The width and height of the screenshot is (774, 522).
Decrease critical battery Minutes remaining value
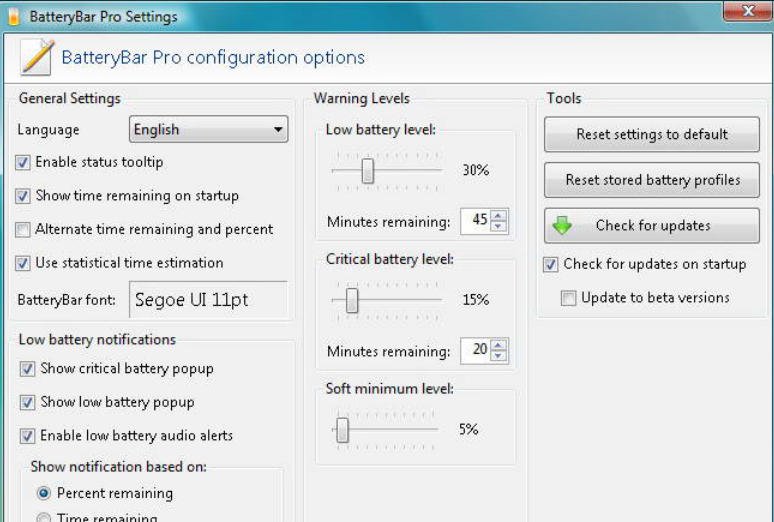pyautogui.click(x=499, y=356)
